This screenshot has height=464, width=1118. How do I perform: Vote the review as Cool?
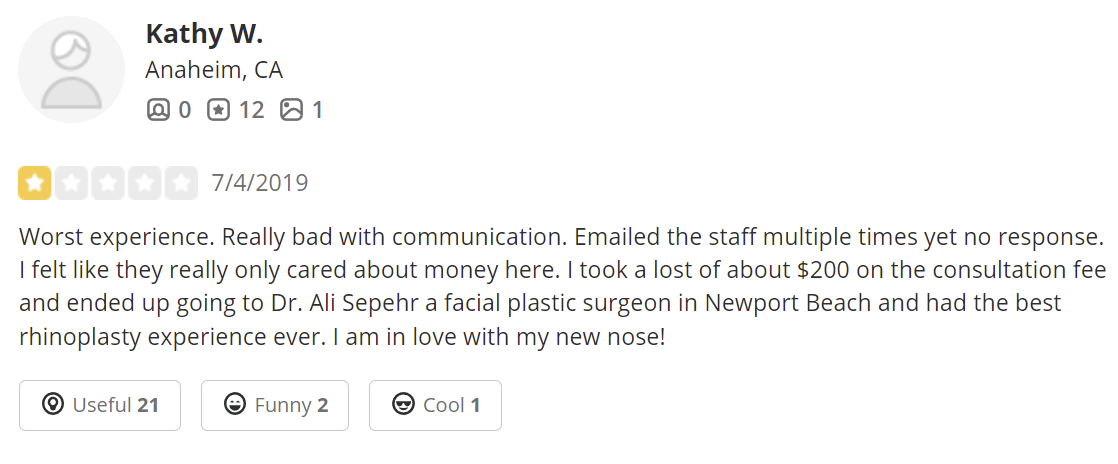tap(435, 405)
